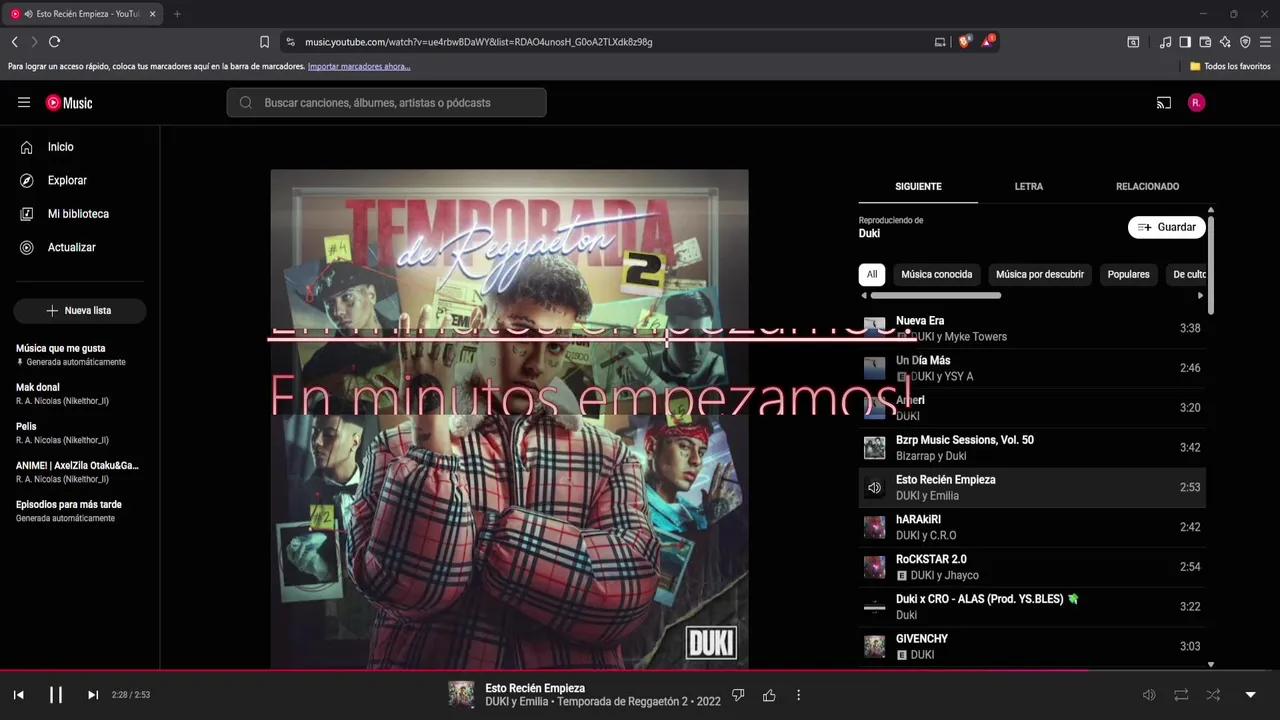Click Bzrp Music Sessions thumbnail
The height and width of the screenshot is (720, 1280).
coord(875,448)
